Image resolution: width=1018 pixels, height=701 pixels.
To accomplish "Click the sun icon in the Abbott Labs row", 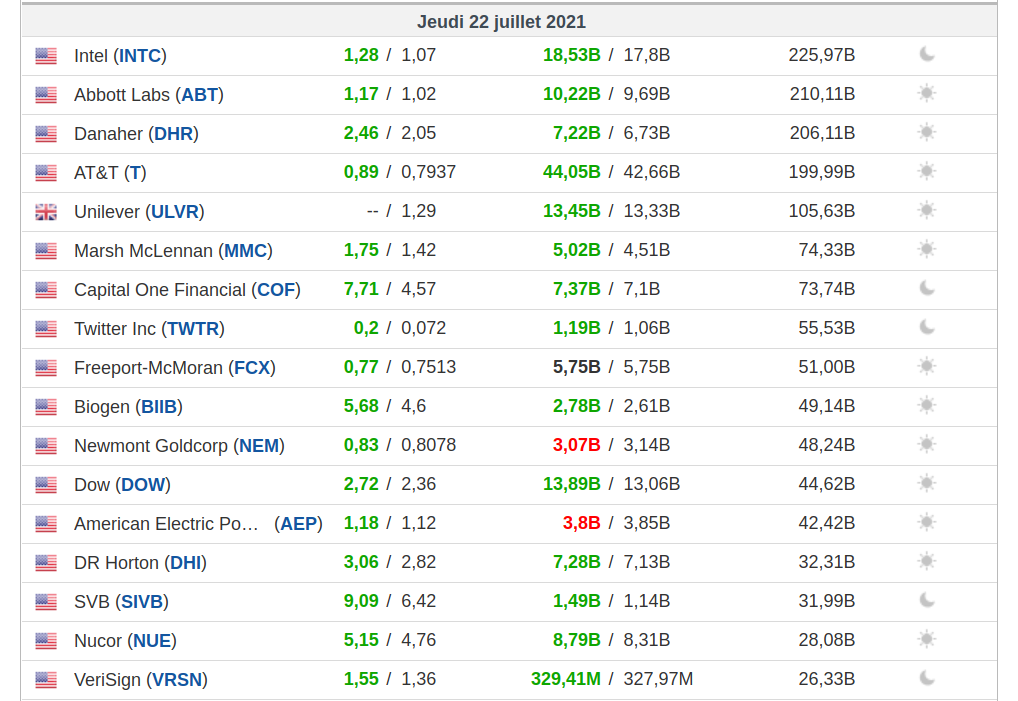I will click(x=927, y=93).
